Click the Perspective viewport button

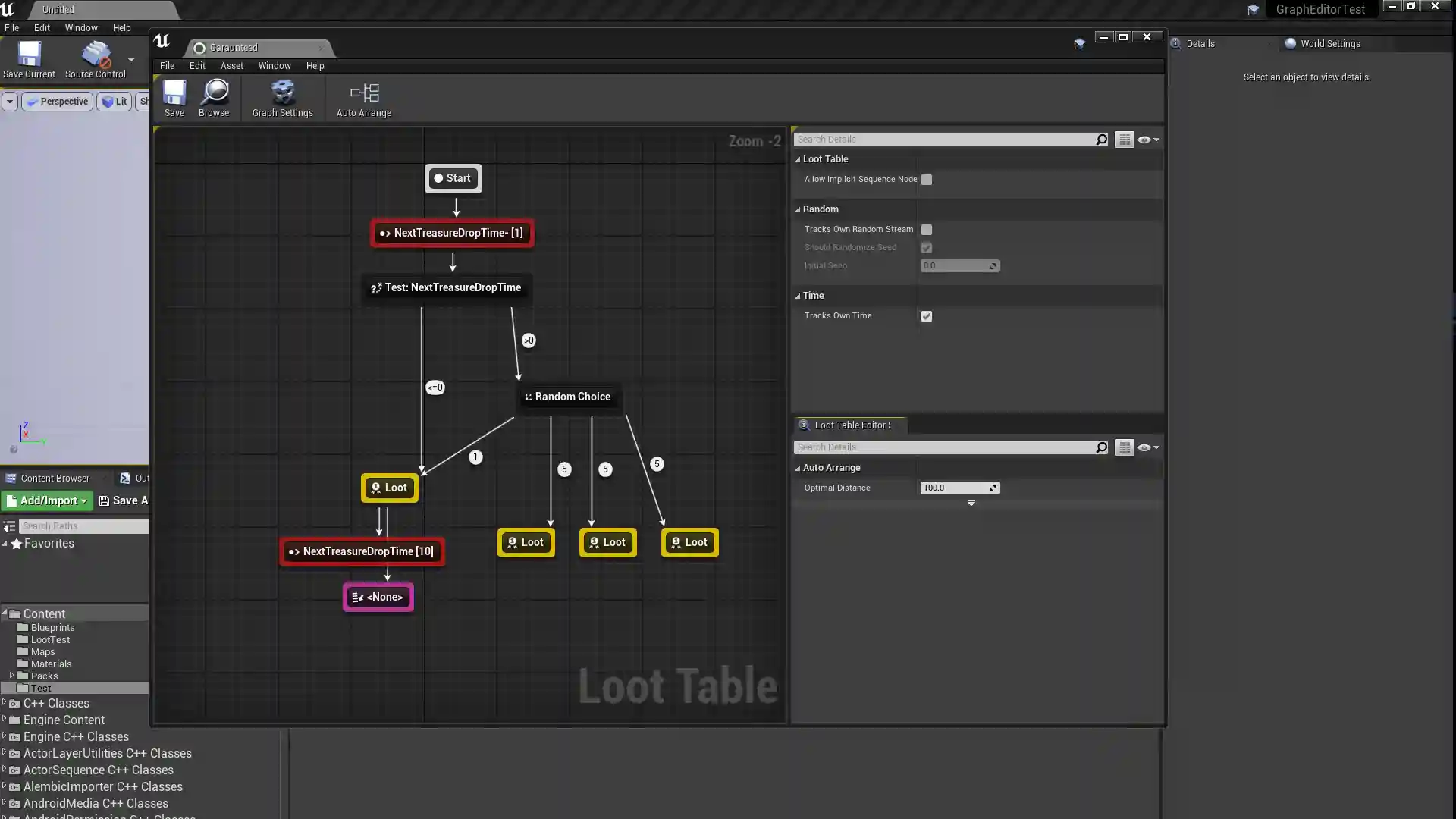(x=58, y=102)
